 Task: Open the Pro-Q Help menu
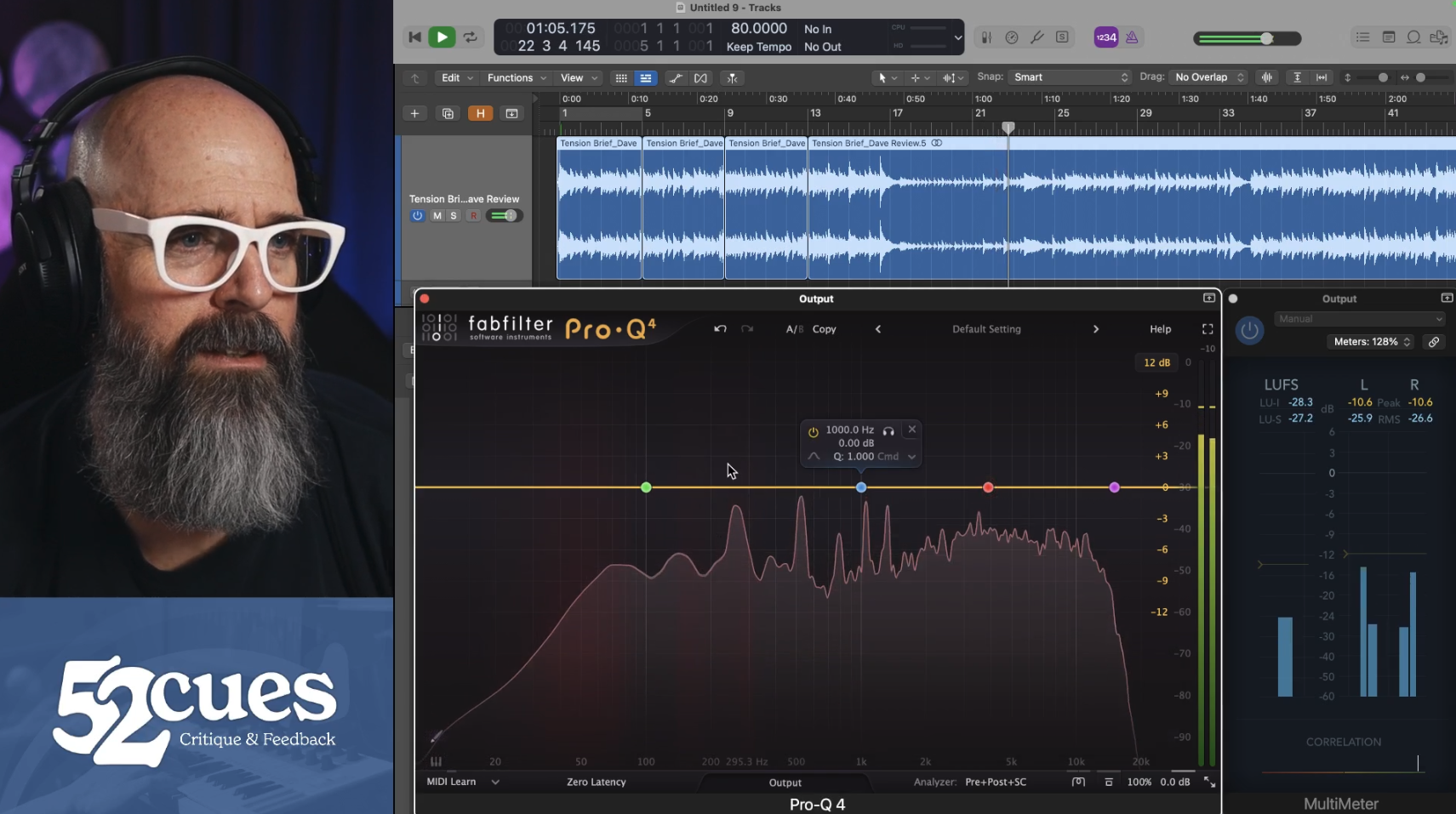tap(1160, 329)
